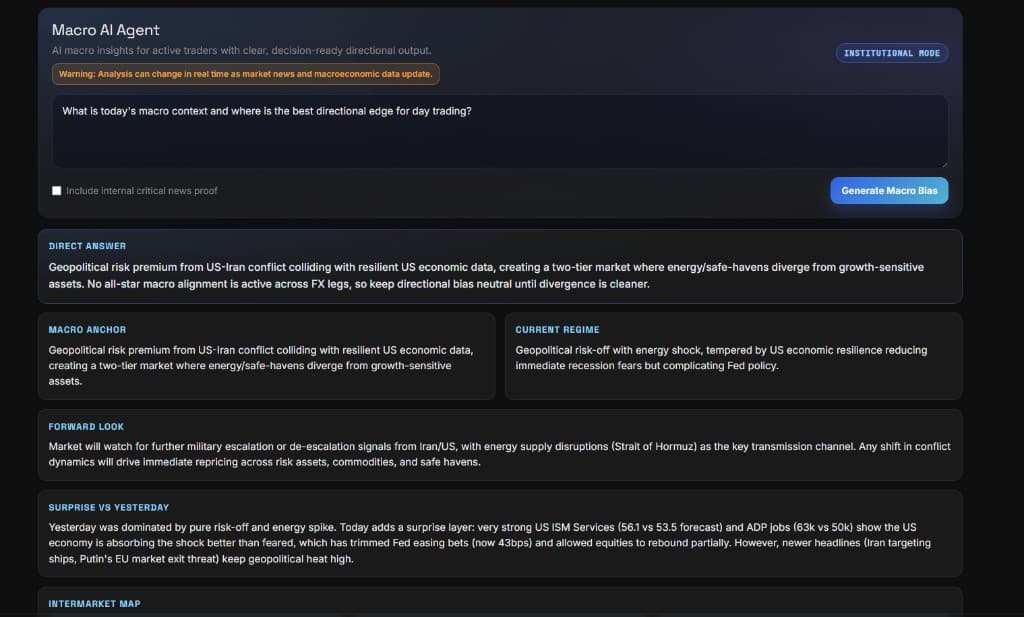Click the orange real-time analysis warning banner
The height and width of the screenshot is (617, 1024).
point(245,74)
